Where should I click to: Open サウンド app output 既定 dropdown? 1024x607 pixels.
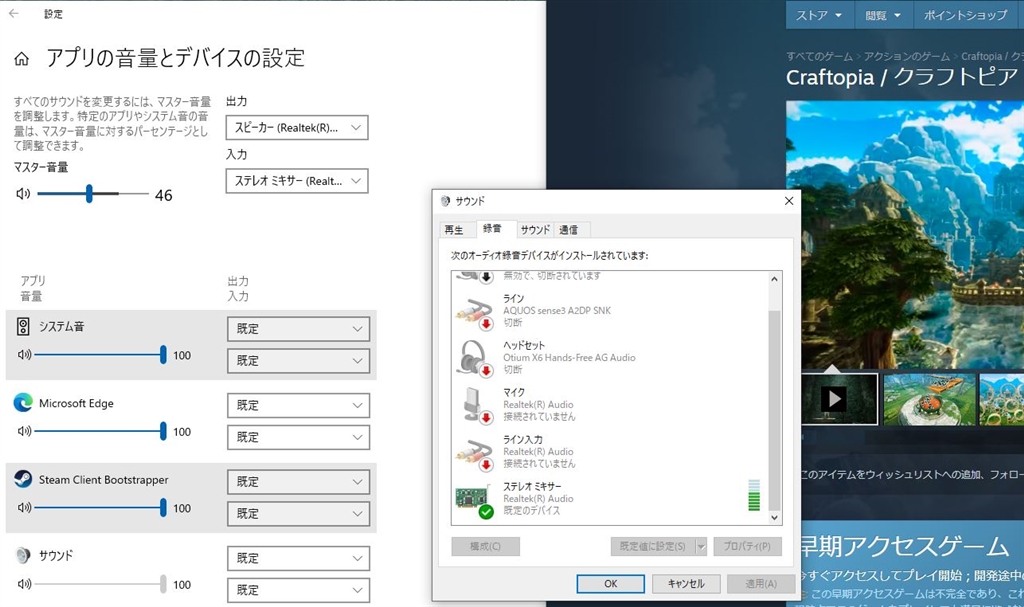pos(298,558)
